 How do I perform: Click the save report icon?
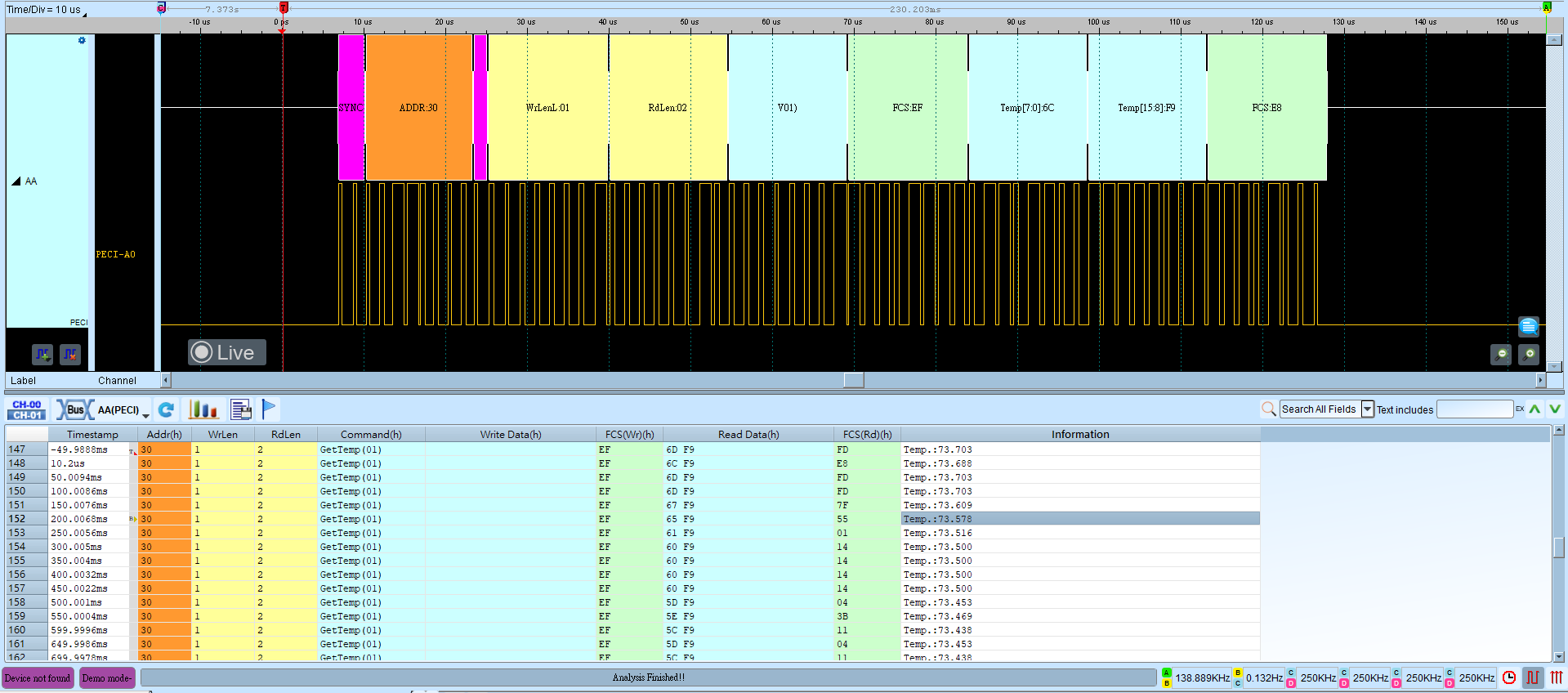(x=241, y=409)
